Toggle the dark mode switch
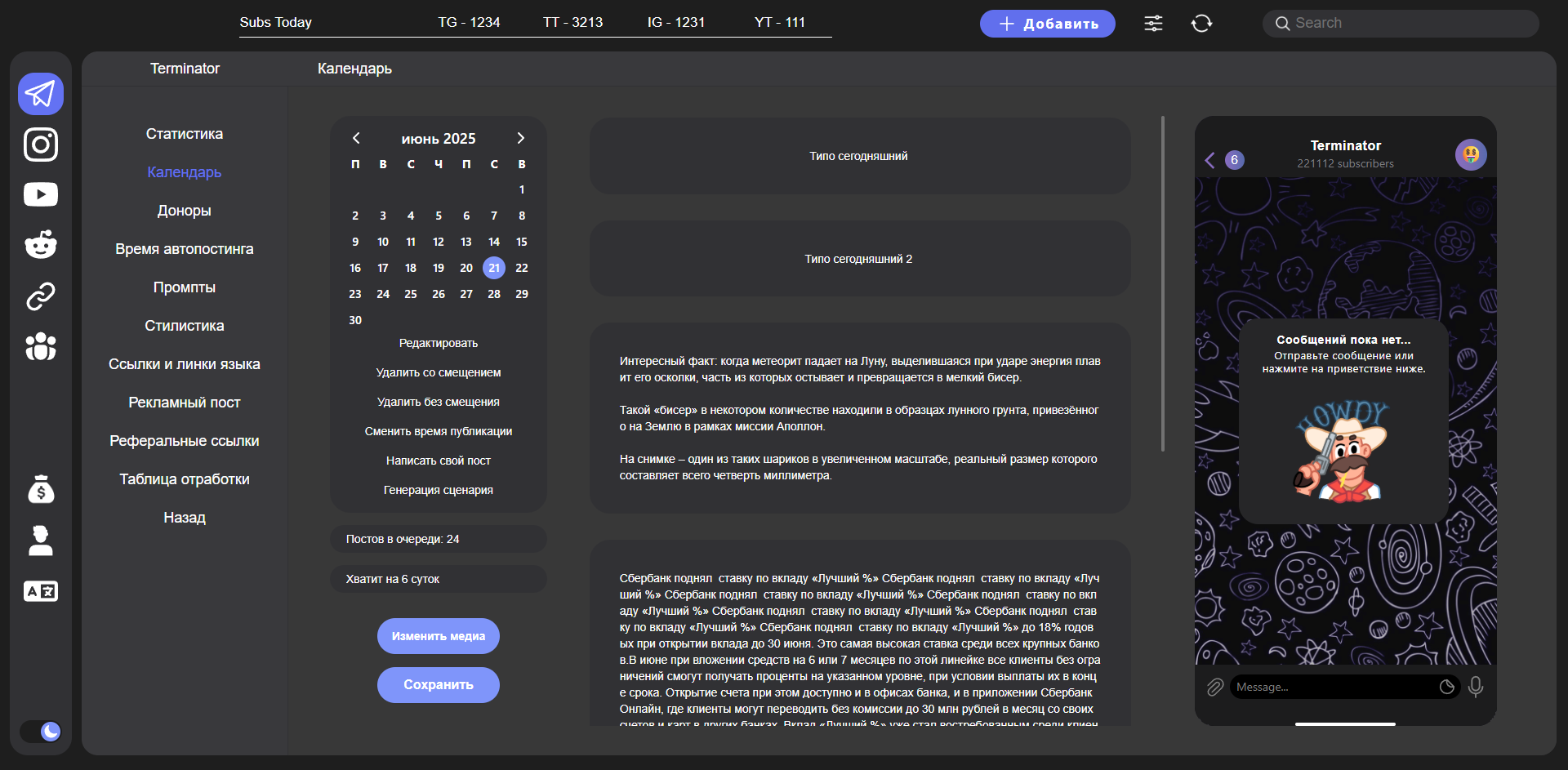 [41, 731]
